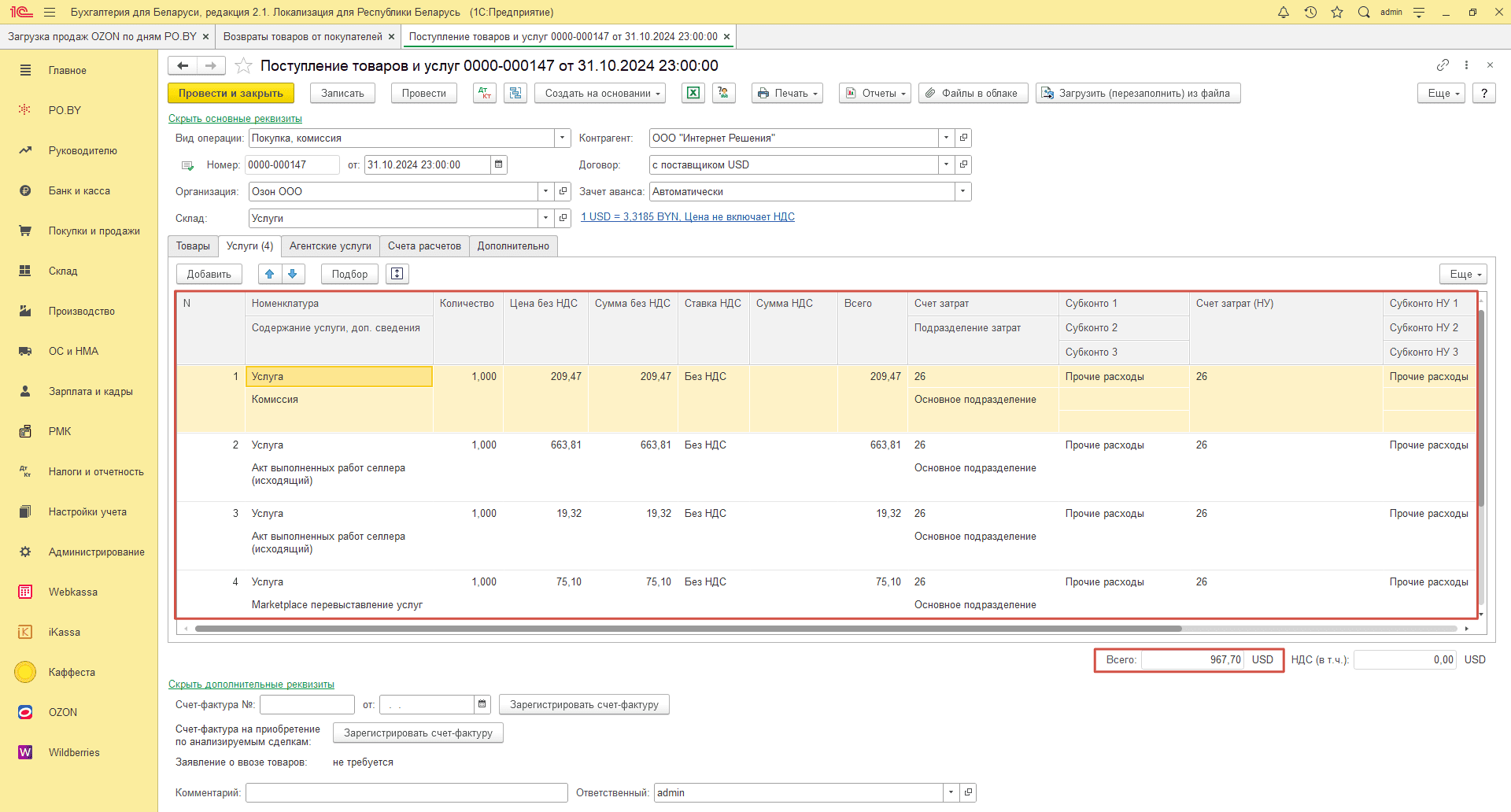Open global search magnifier icon
The height and width of the screenshot is (812, 1511).
[1364, 12]
